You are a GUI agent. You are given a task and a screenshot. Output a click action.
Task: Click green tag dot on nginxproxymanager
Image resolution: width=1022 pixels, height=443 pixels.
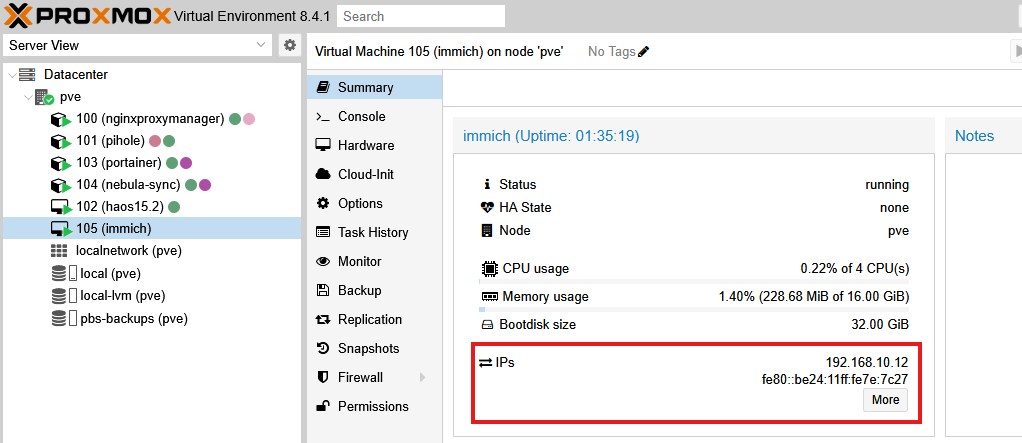pos(235,119)
